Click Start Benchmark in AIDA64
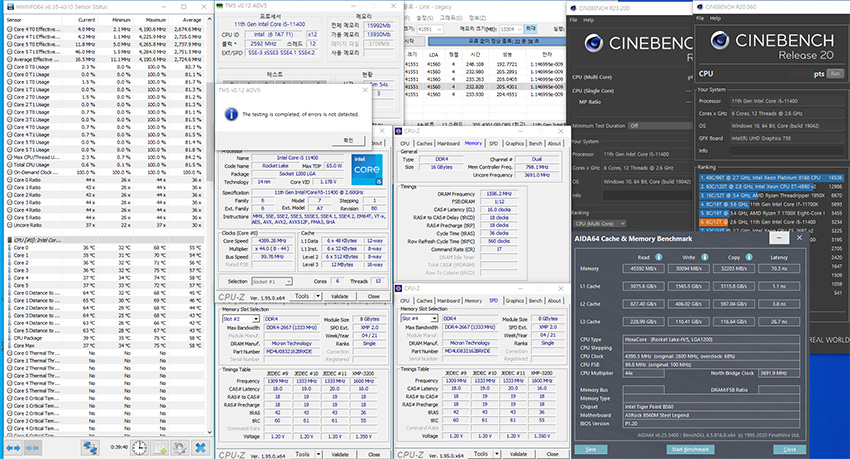The image size is (850, 459). click(690, 449)
